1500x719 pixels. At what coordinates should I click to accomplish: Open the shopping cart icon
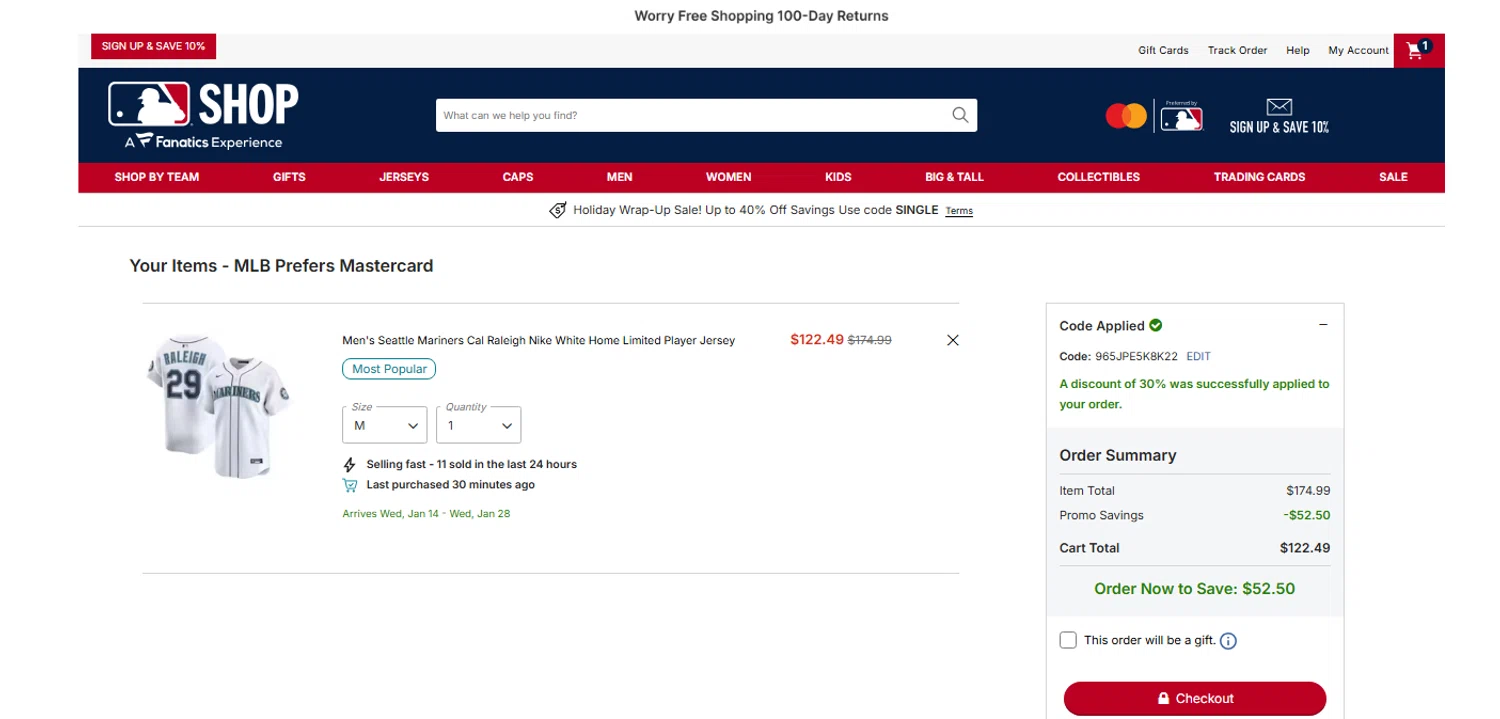pos(1418,50)
